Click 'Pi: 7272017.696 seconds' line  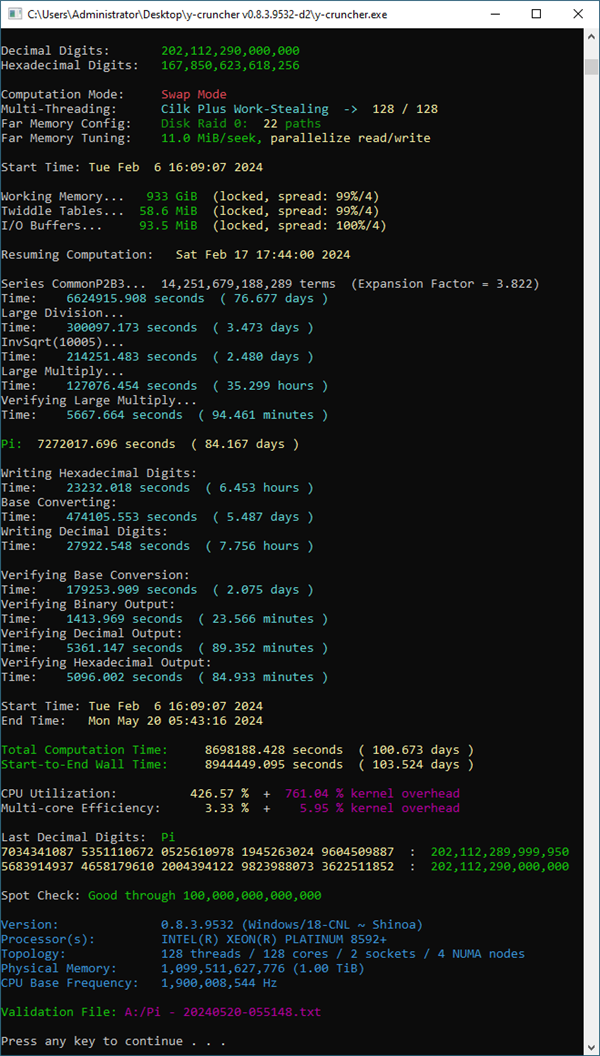150,444
